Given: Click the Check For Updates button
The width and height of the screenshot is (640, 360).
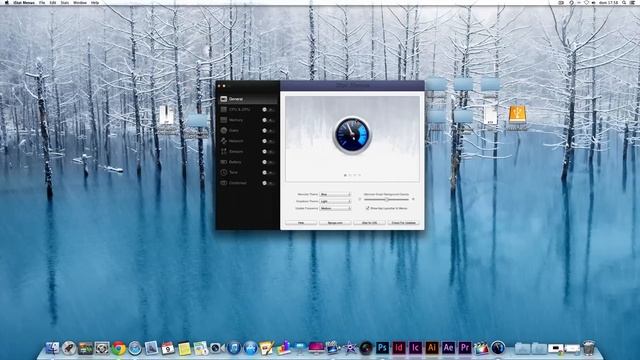Looking at the screenshot, I should pyautogui.click(x=404, y=222).
